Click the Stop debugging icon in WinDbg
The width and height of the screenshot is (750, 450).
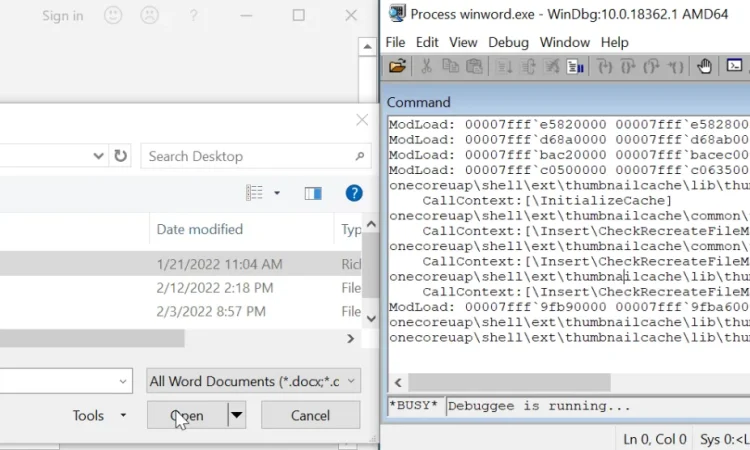[x=551, y=66]
